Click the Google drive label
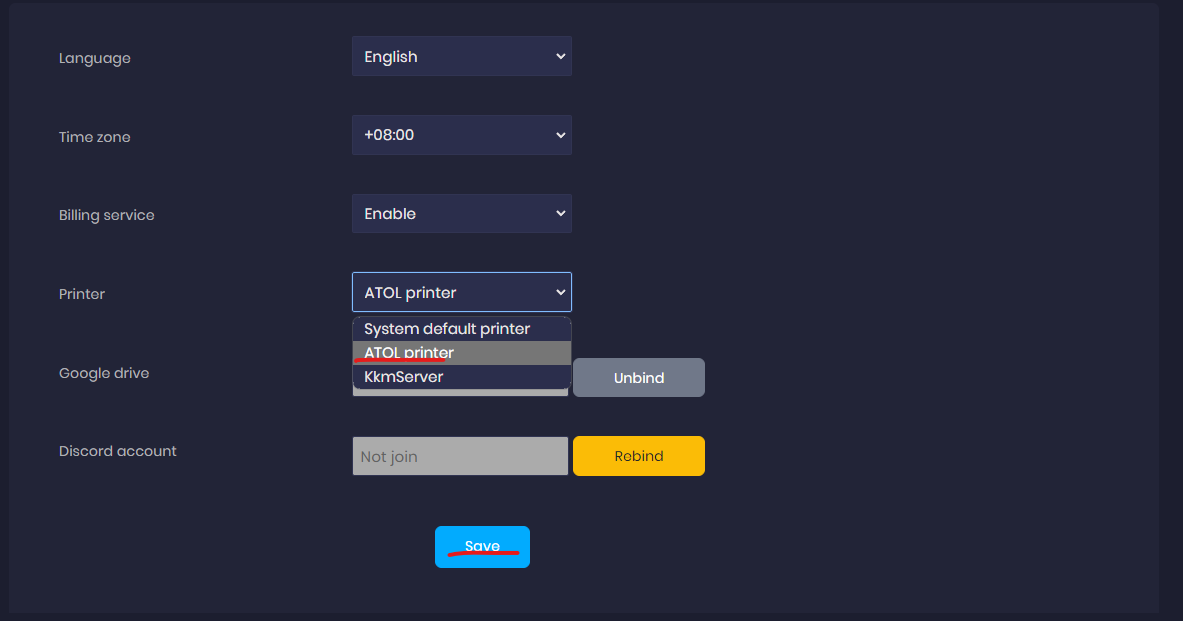 (x=104, y=373)
